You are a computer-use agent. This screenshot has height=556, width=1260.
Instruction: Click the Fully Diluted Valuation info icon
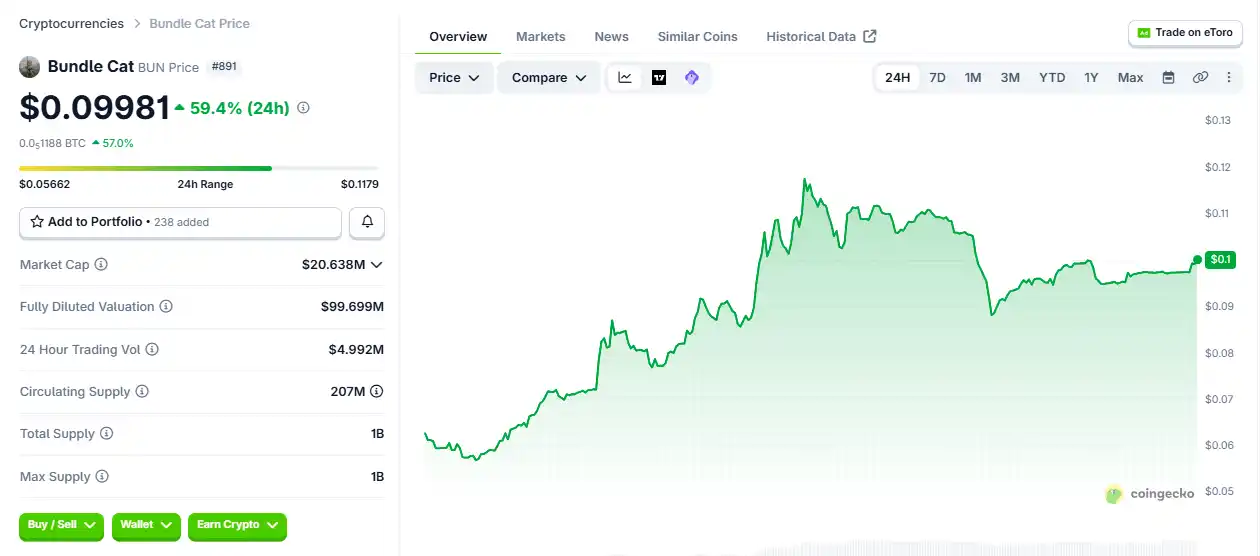tap(166, 307)
